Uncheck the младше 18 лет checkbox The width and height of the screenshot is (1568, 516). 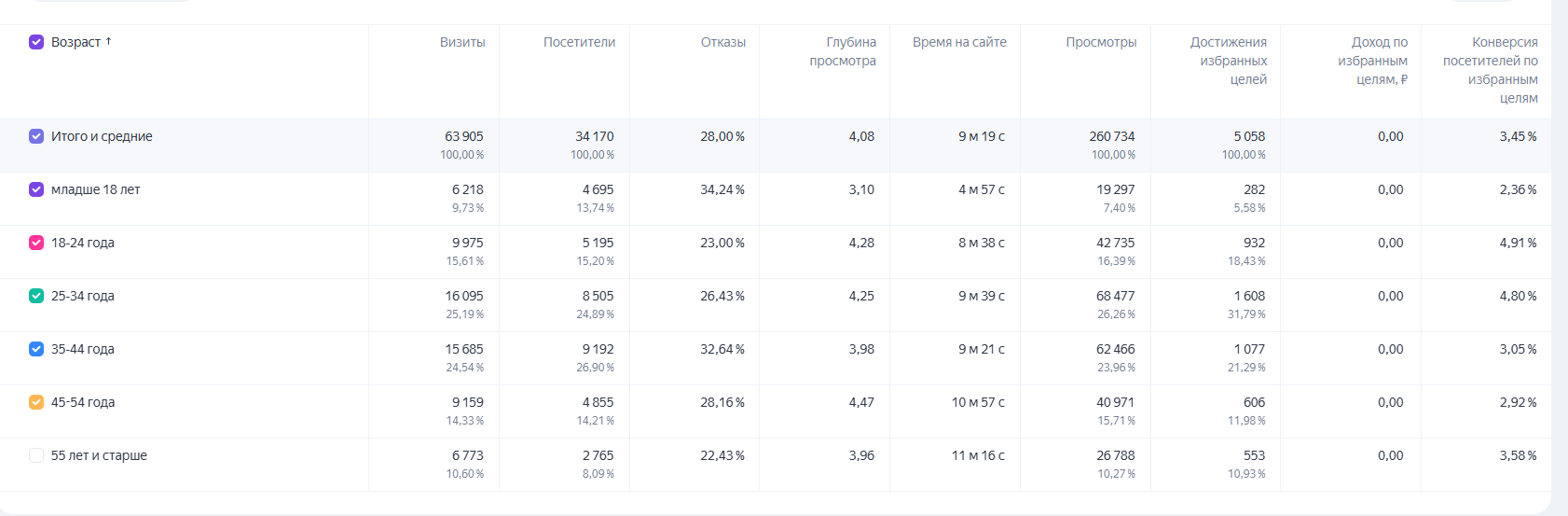click(36, 189)
